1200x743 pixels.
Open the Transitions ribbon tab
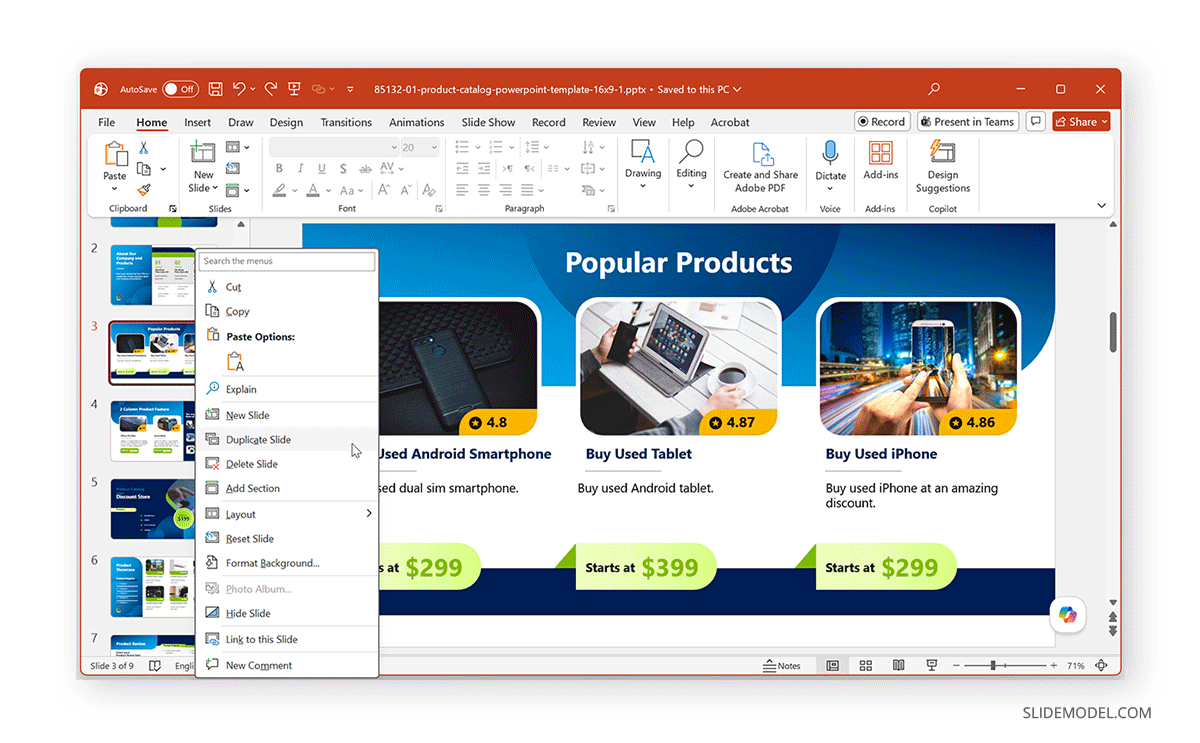[x=346, y=122]
